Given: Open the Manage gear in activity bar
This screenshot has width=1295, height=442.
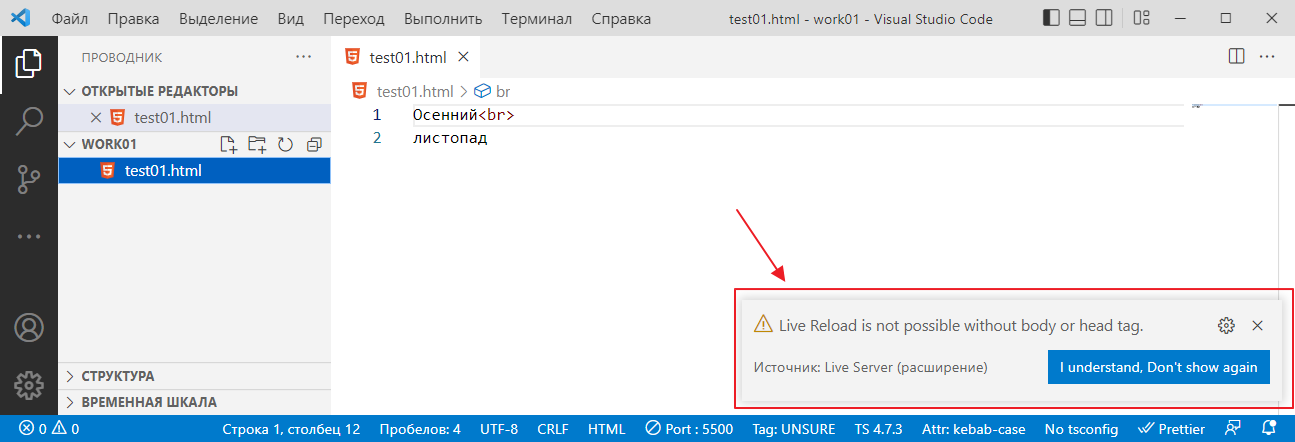Looking at the screenshot, I should tap(29, 383).
